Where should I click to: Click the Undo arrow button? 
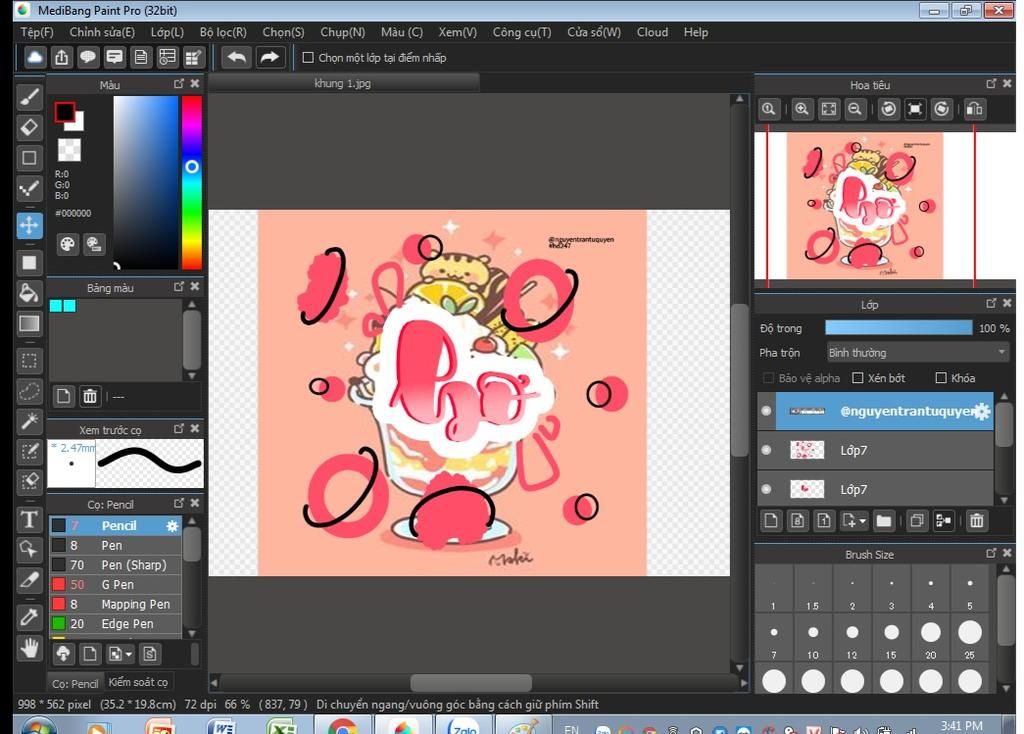pos(236,57)
